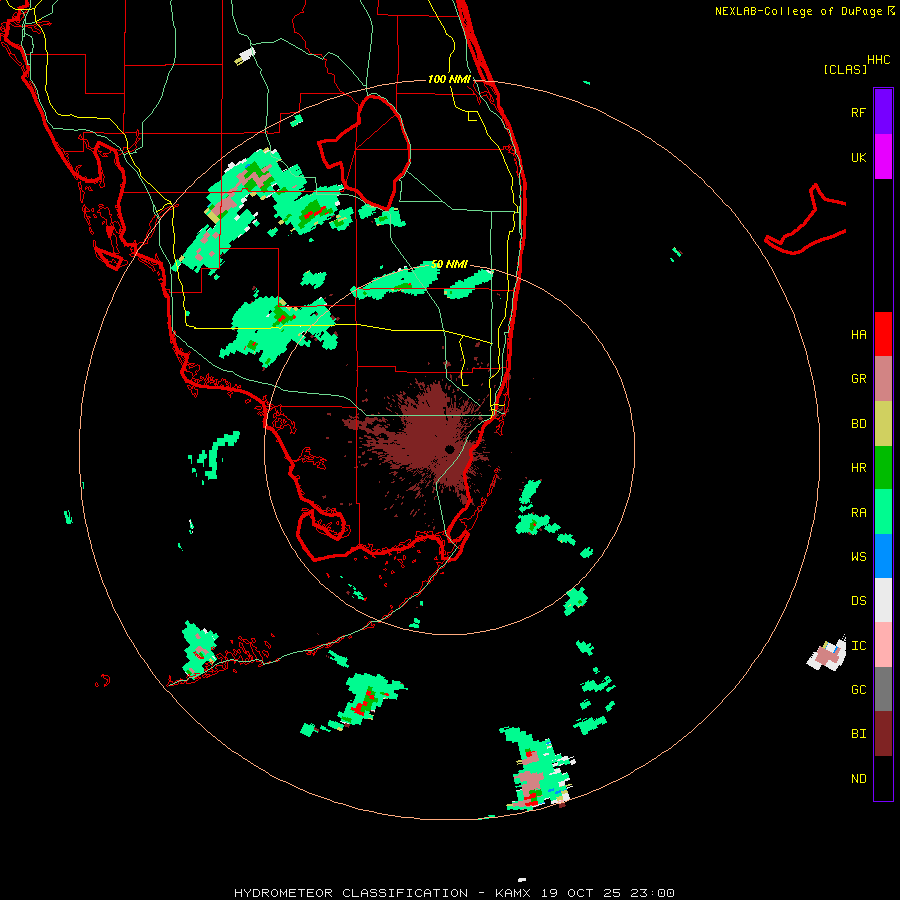Click the 'WS' legend label
This screenshot has height=900, width=900.
(858, 557)
